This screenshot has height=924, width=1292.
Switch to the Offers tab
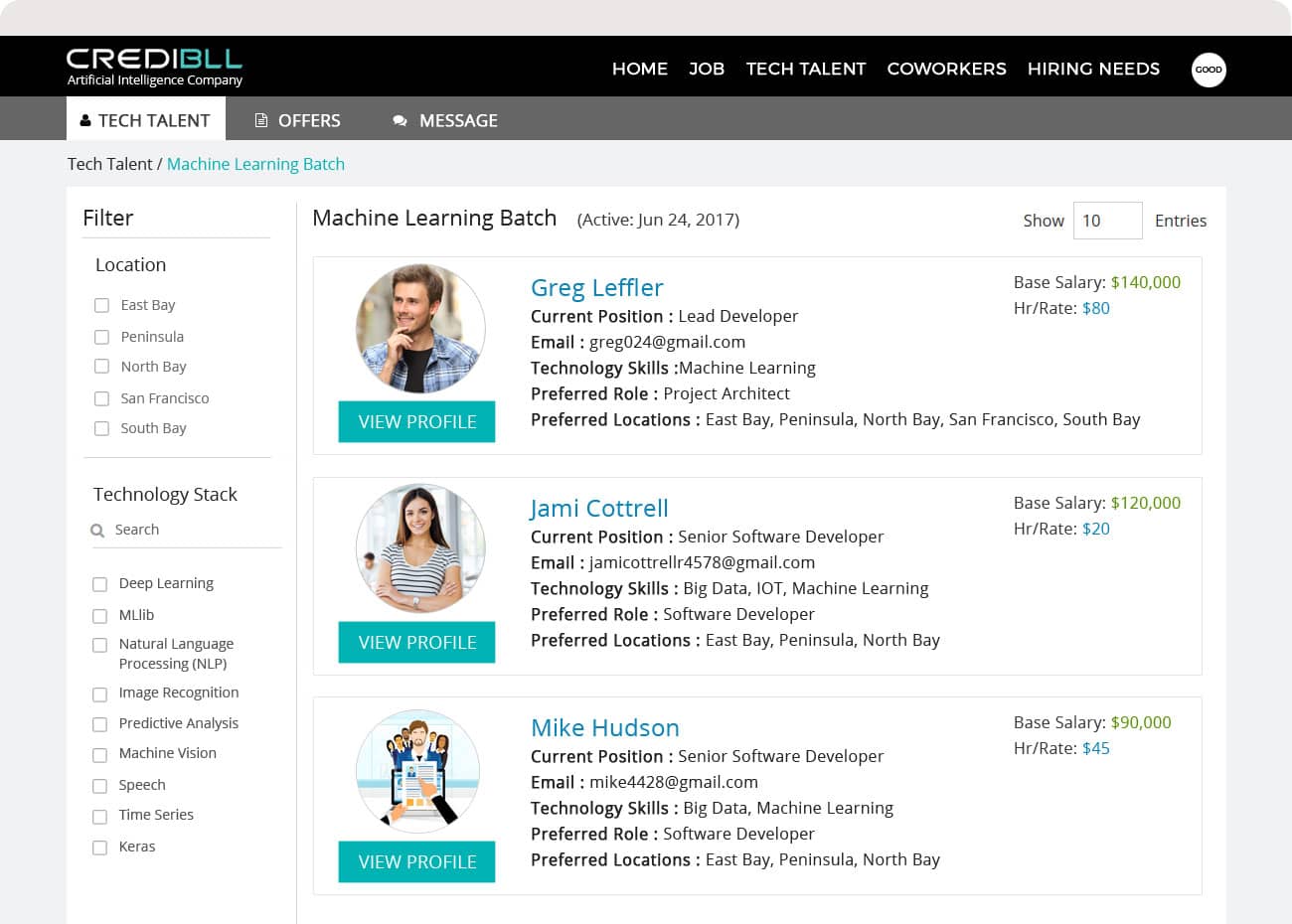coord(311,120)
